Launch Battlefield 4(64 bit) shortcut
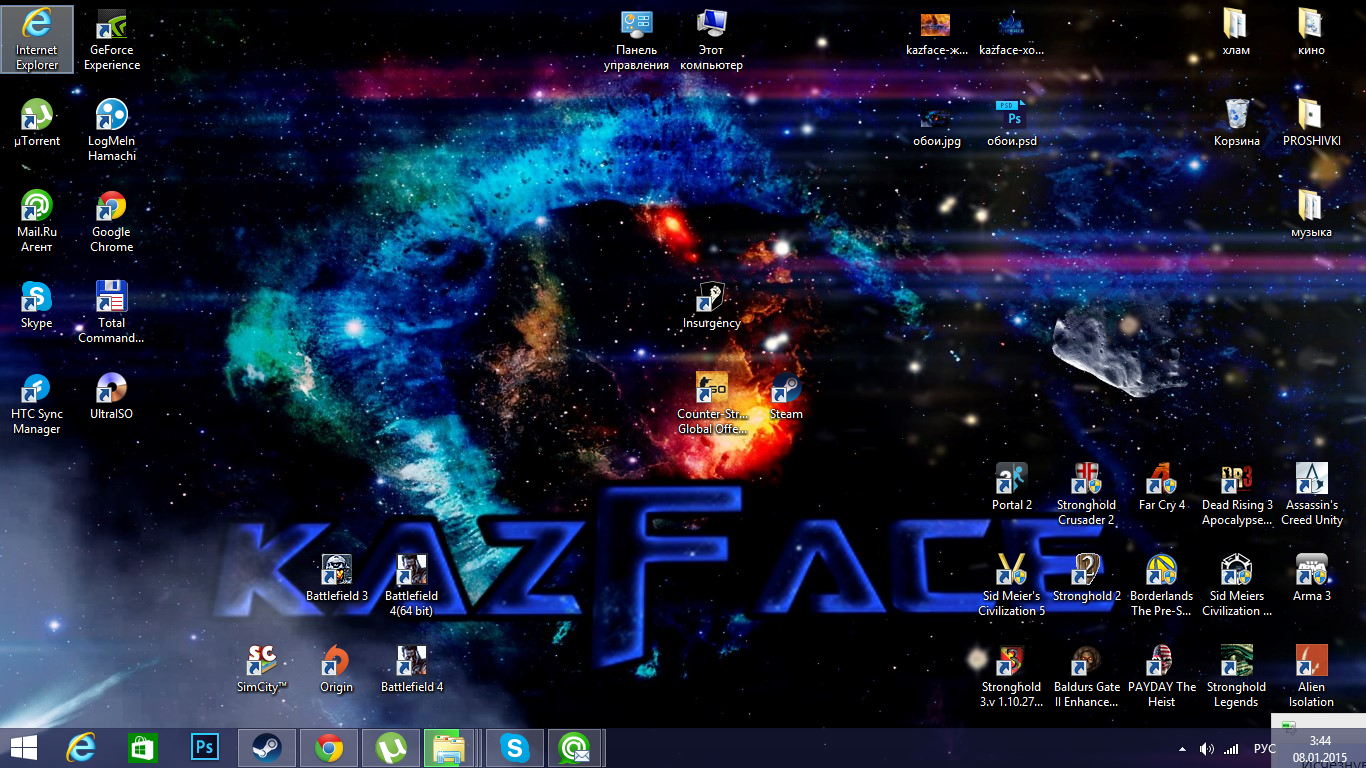The height and width of the screenshot is (768, 1366). coord(412,584)
